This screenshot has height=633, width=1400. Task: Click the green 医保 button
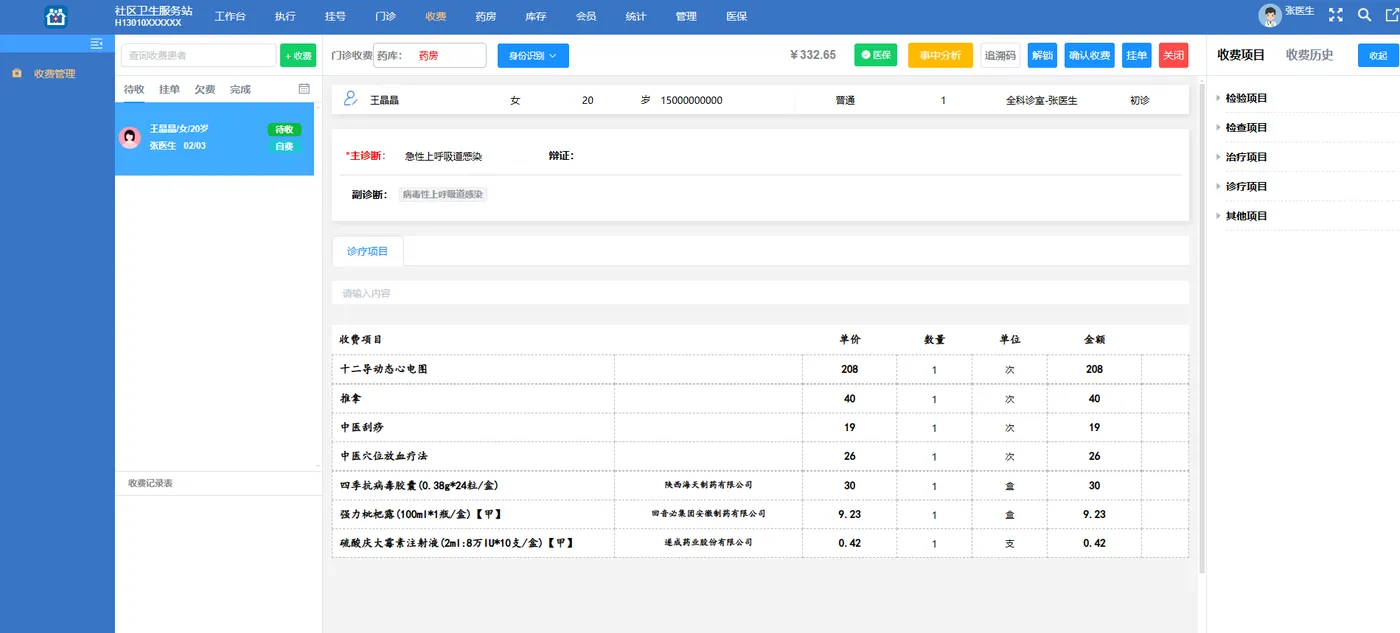(876, 55)
